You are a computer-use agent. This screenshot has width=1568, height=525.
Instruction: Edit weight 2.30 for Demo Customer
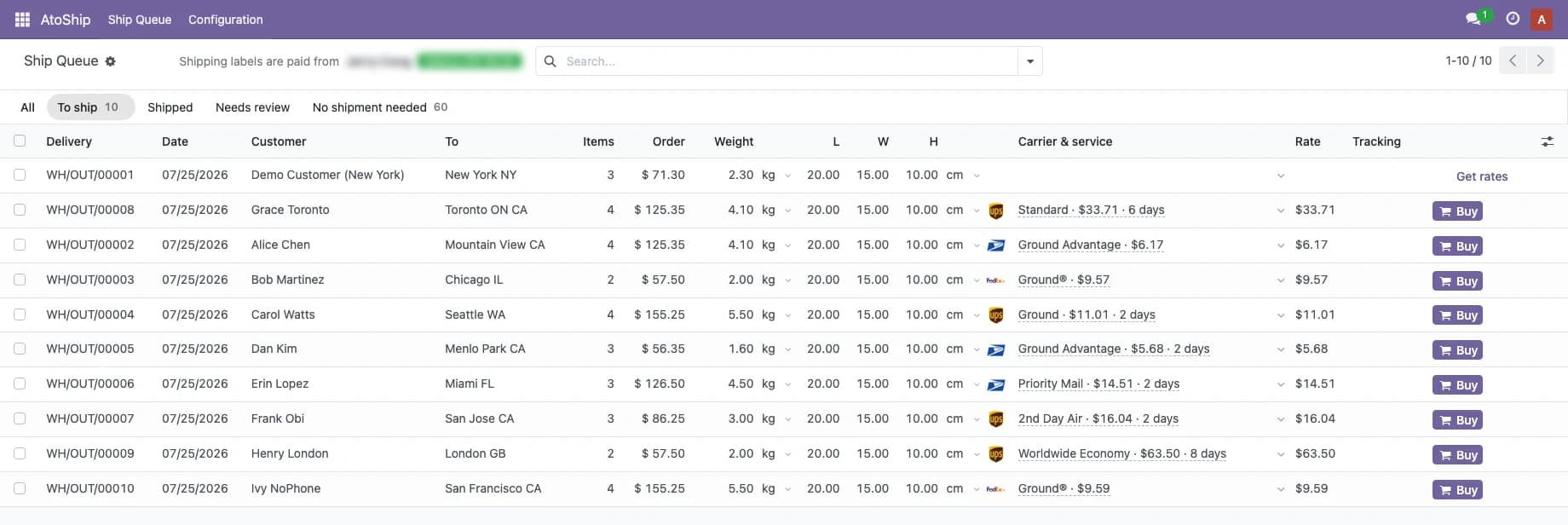coord(741,175)
